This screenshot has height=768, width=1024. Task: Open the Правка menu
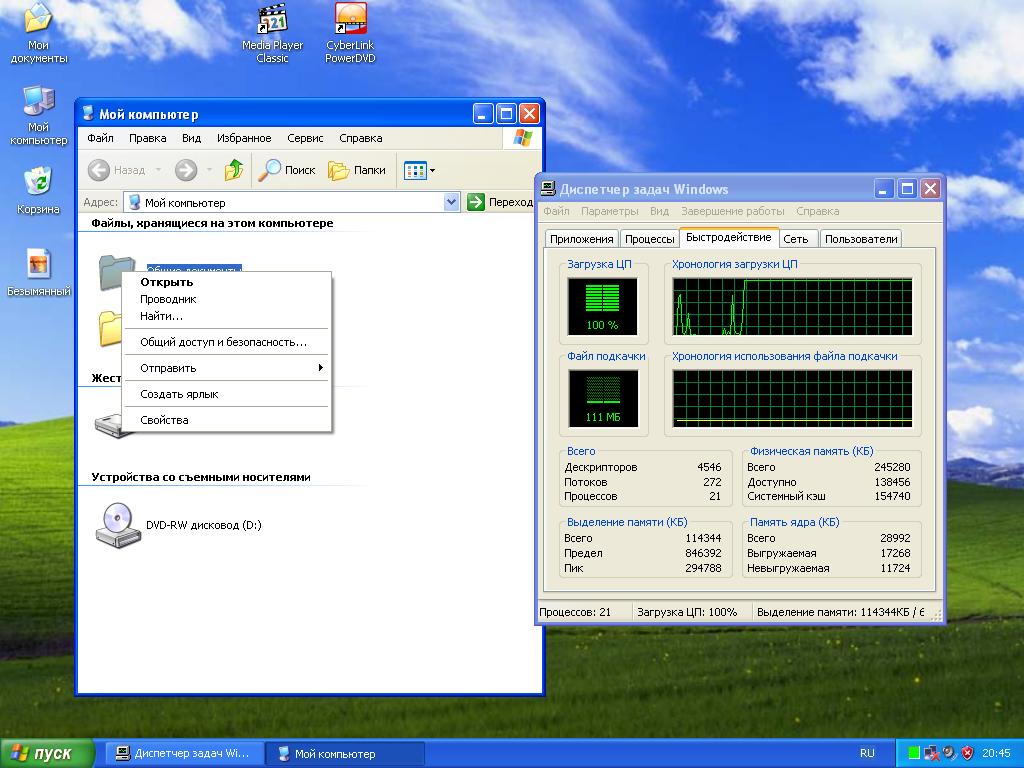pos(148,138)
